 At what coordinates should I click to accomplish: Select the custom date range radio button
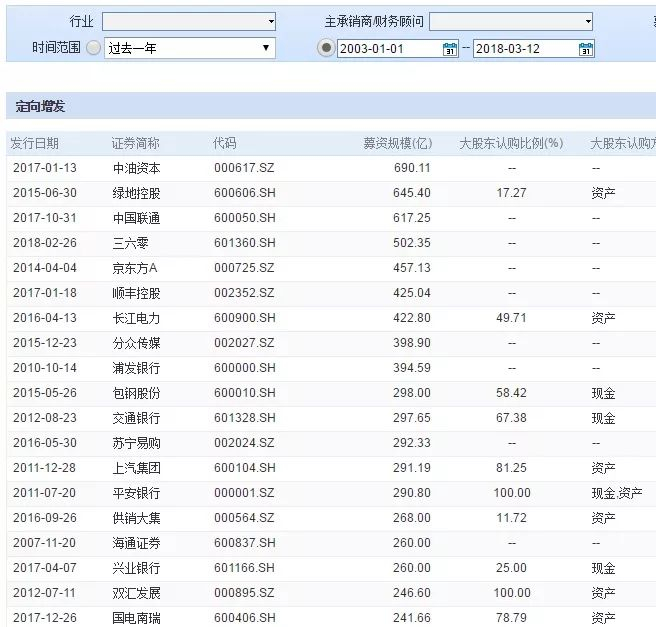tap(326, 48)
